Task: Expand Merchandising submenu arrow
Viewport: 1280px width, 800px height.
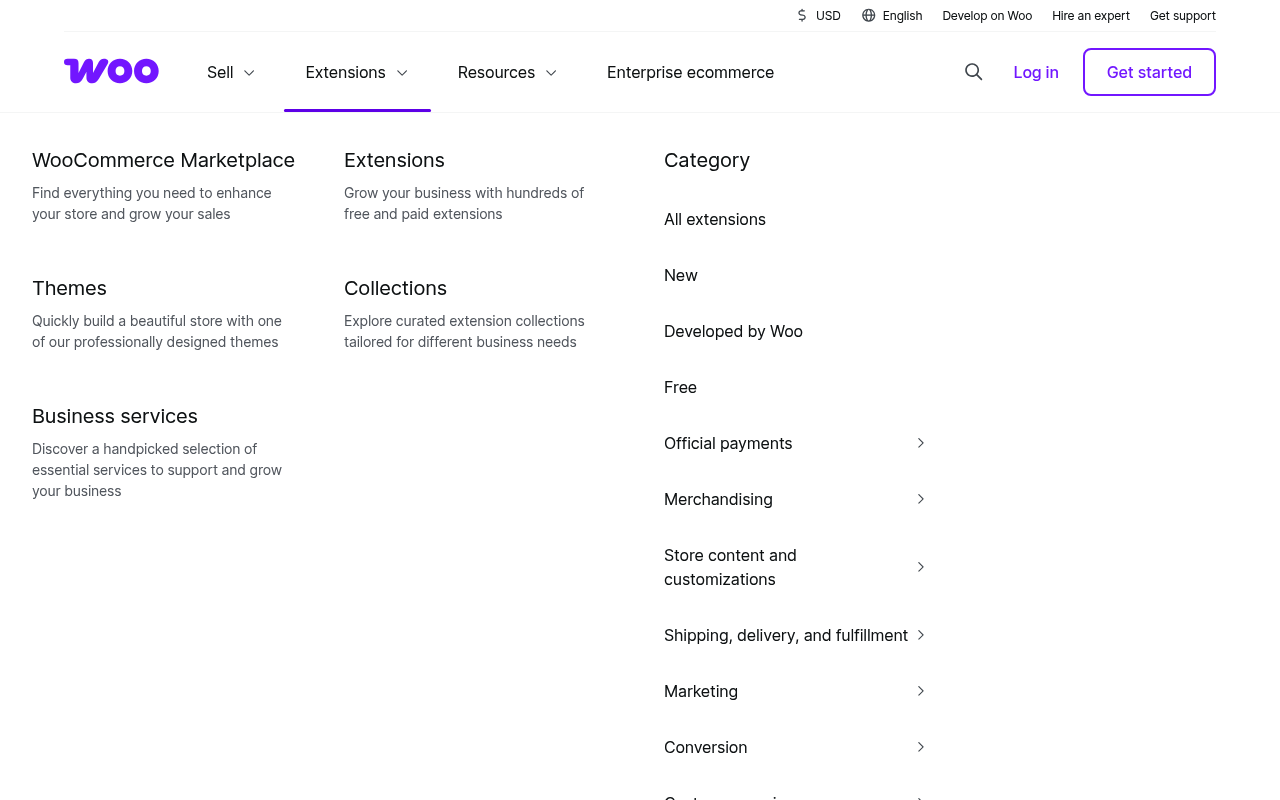Action: pos(921,499)
